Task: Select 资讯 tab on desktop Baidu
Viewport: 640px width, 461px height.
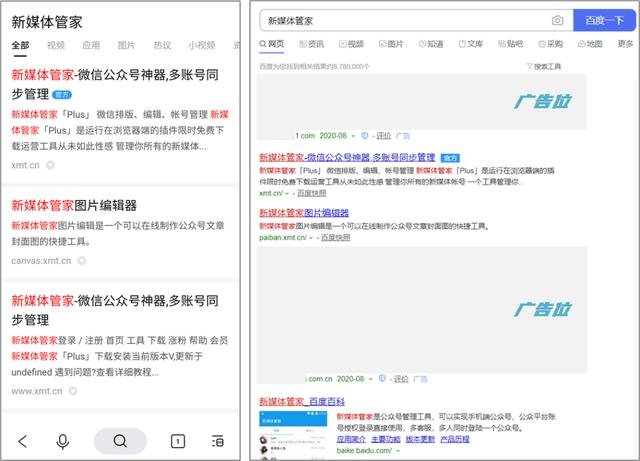Action: tap(311, 44)
